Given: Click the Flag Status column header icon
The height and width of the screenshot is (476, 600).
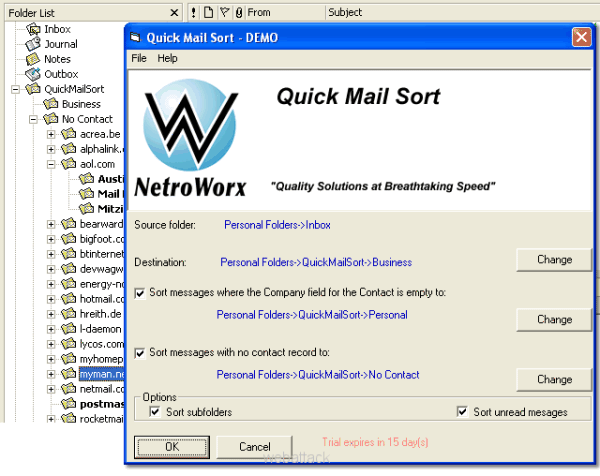Looking at the screenshot, I should click(x=224, y=13).
